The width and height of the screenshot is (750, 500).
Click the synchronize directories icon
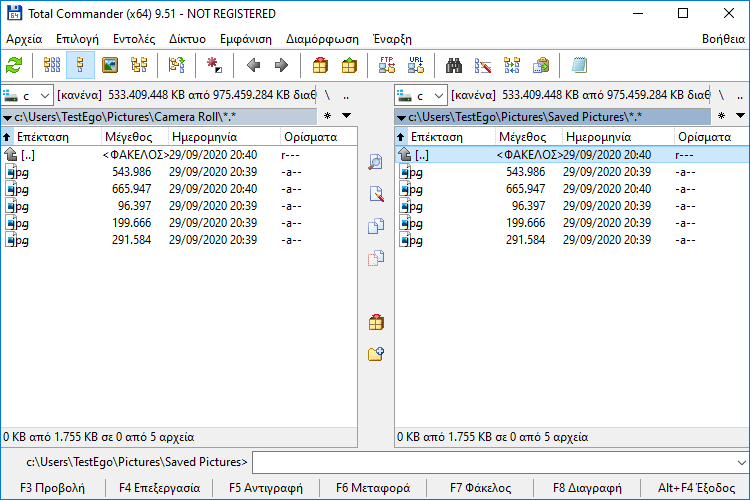point(512,65)
